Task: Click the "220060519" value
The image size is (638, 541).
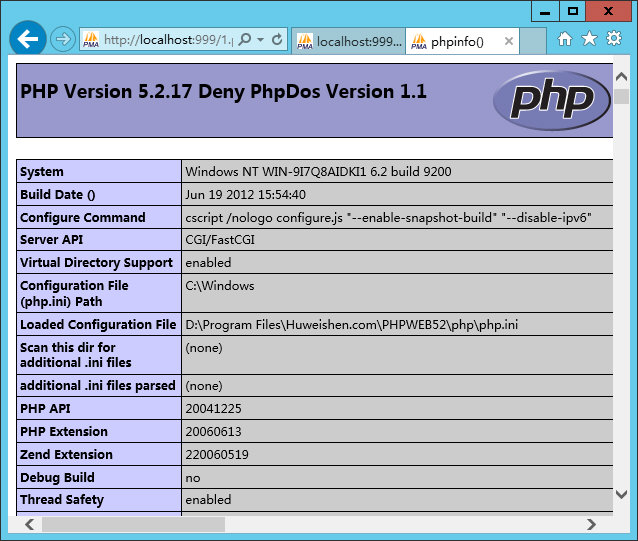Action: tap(217, 454)
